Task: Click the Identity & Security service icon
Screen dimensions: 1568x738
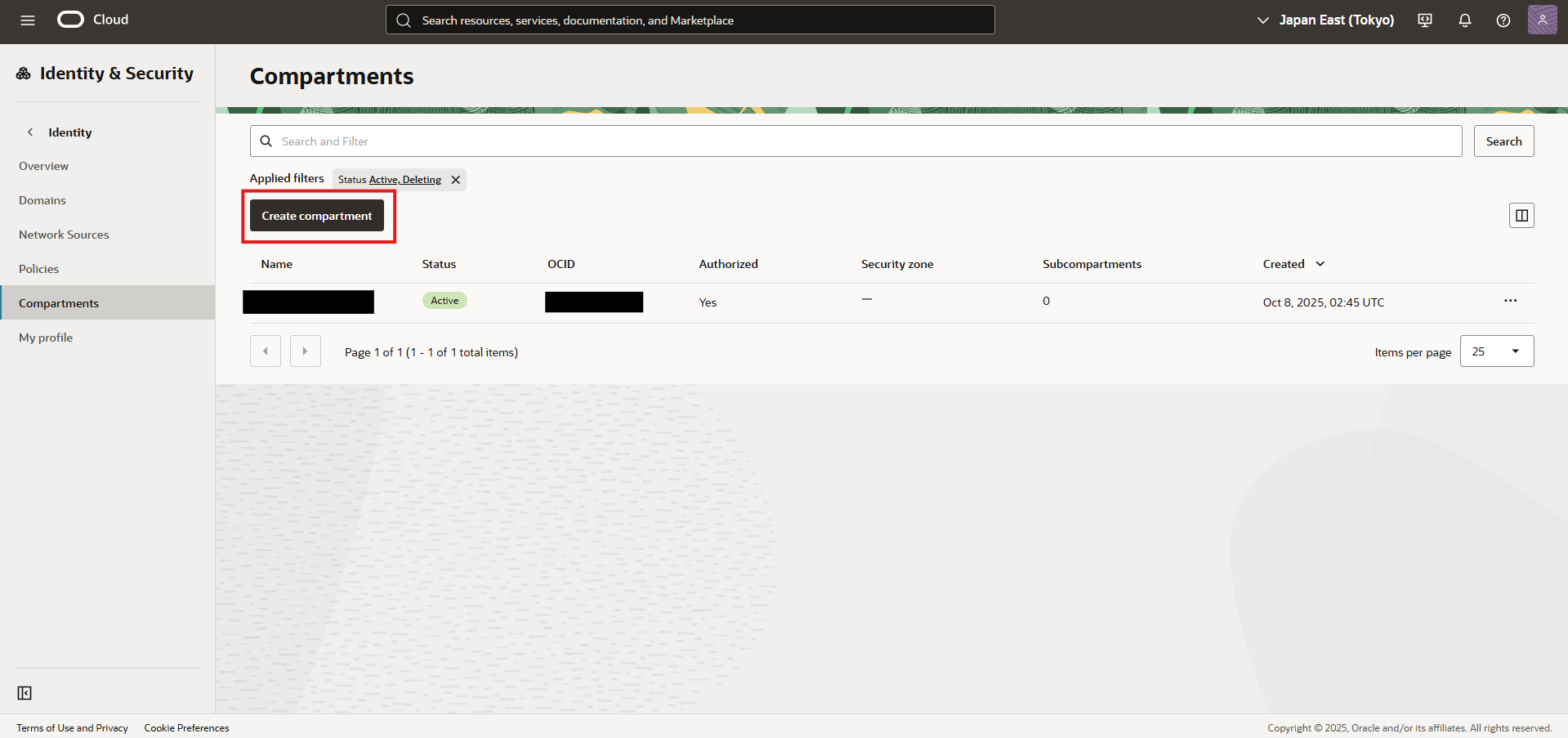Action: (x=24, y=74)
